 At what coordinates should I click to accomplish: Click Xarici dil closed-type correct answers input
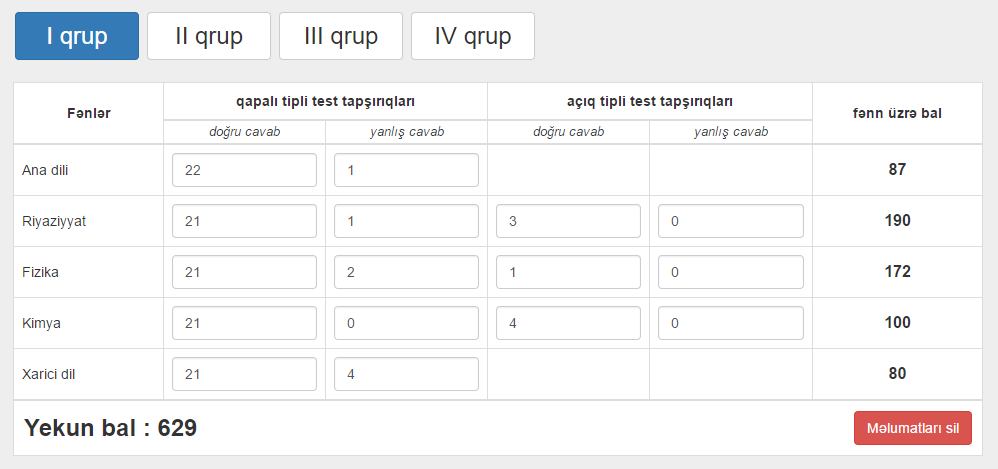click(244, 374)
